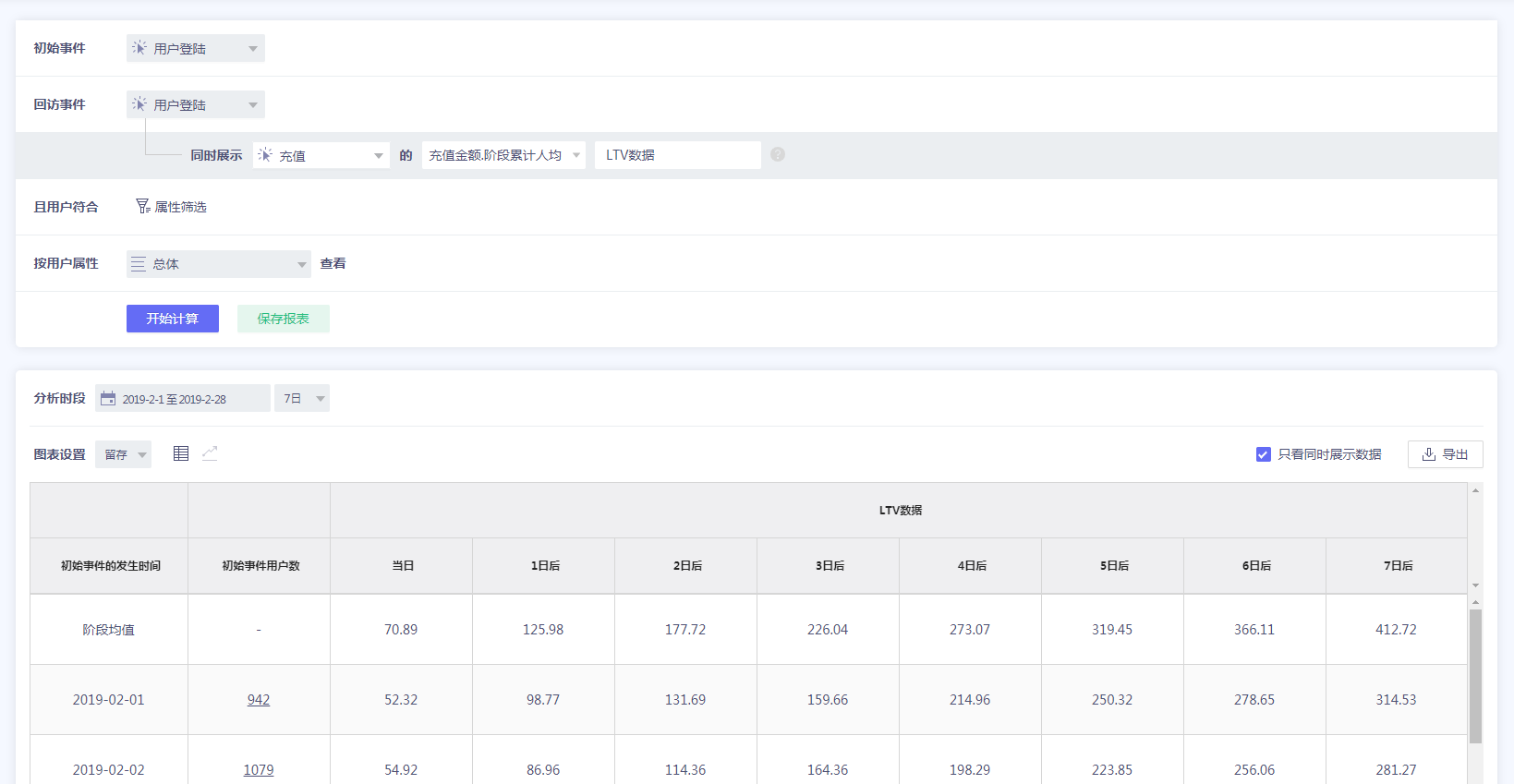Viewport: 1514px width, 784px height.
Task: Expand the 留存 chart setting dropdown
Action: click(x=124, y=454)
